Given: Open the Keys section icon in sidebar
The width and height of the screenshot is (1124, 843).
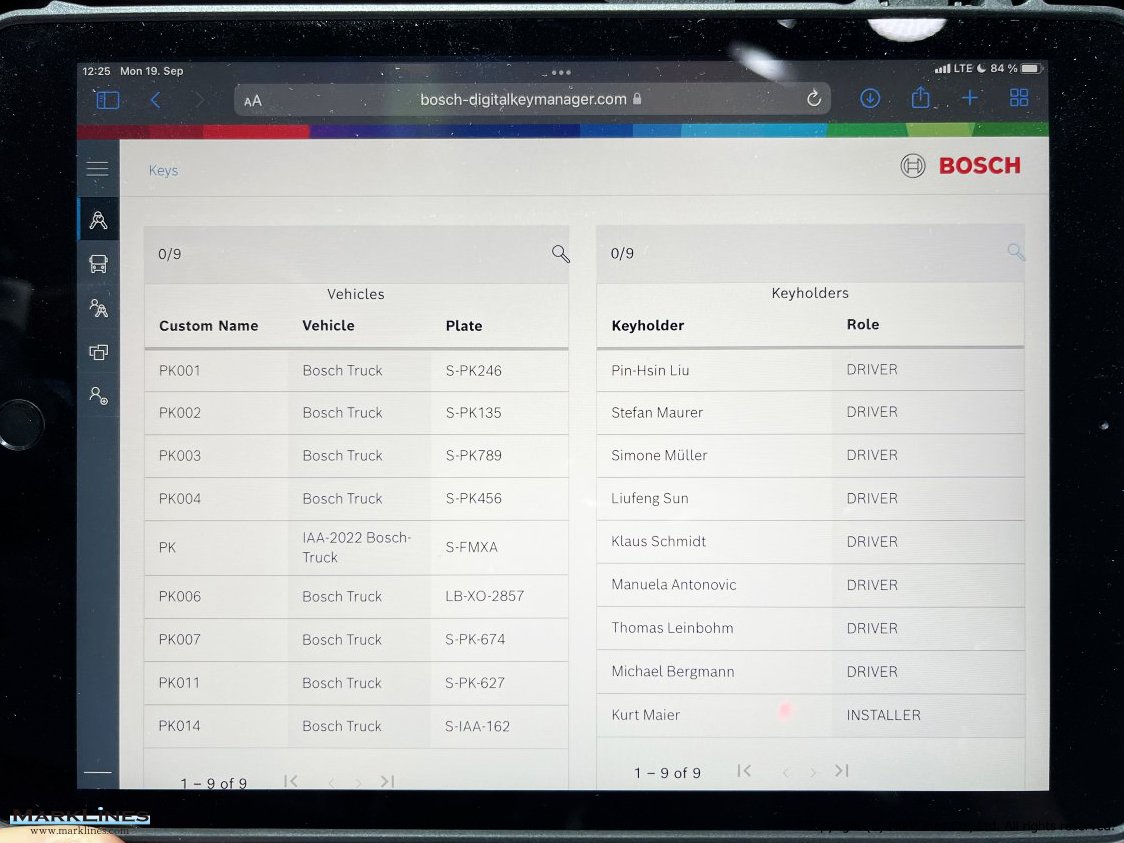Looking at the screenshot, I should tap(98, 220).
